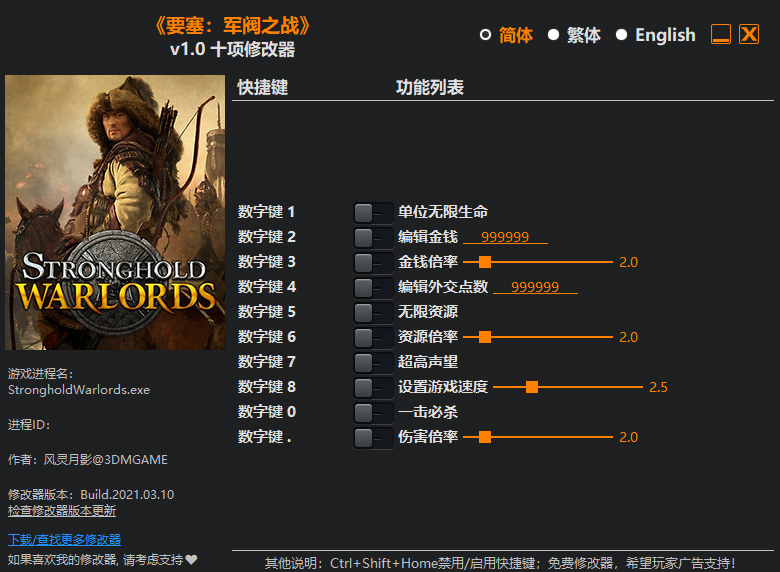Select the 繁体 language radio button
Viewport: 780px width, 572px height.
[553, 35]
